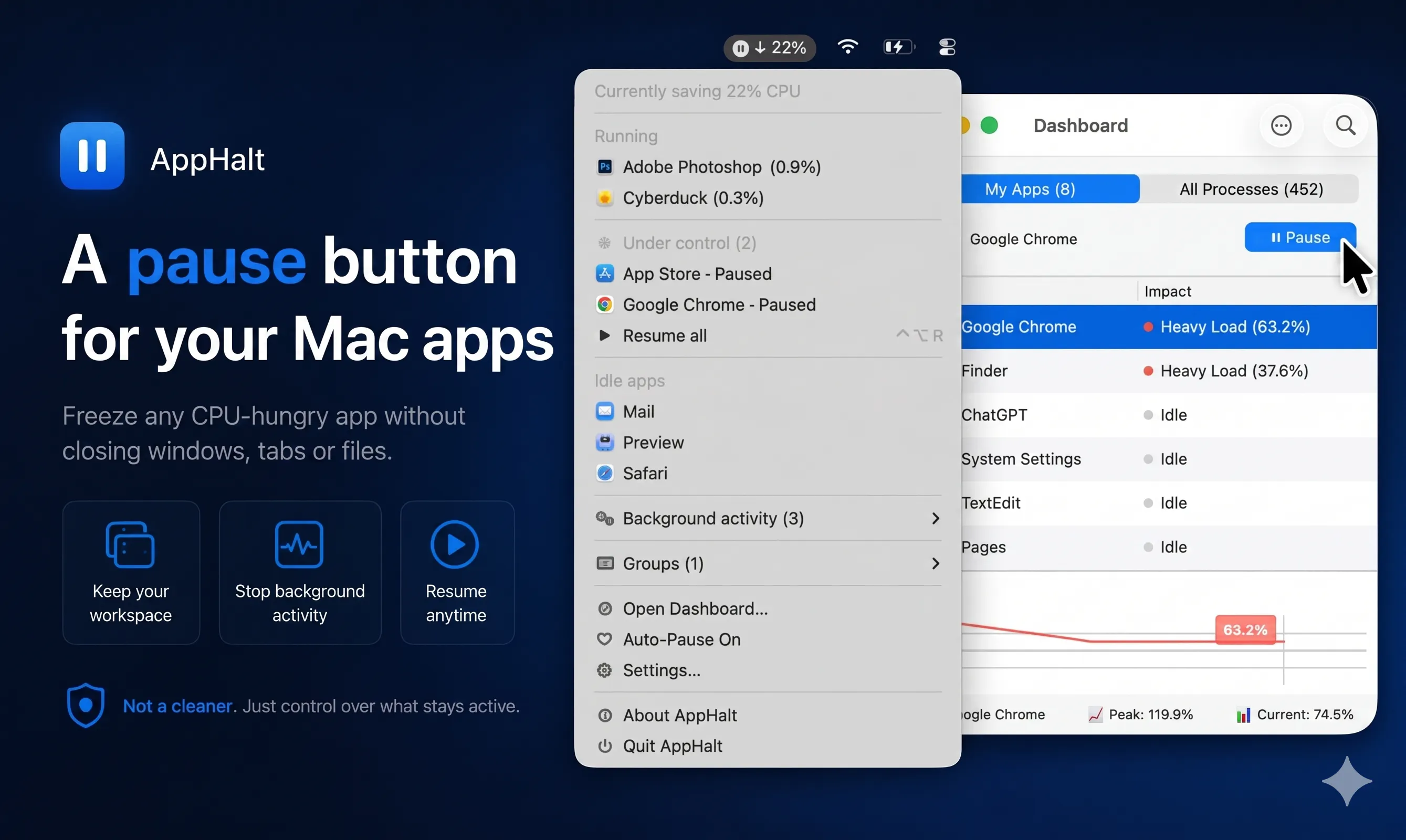This screenshot has height=840, width=1406.
Task: Open Control Center from the menu bar
Action: (x=947, y=46)
